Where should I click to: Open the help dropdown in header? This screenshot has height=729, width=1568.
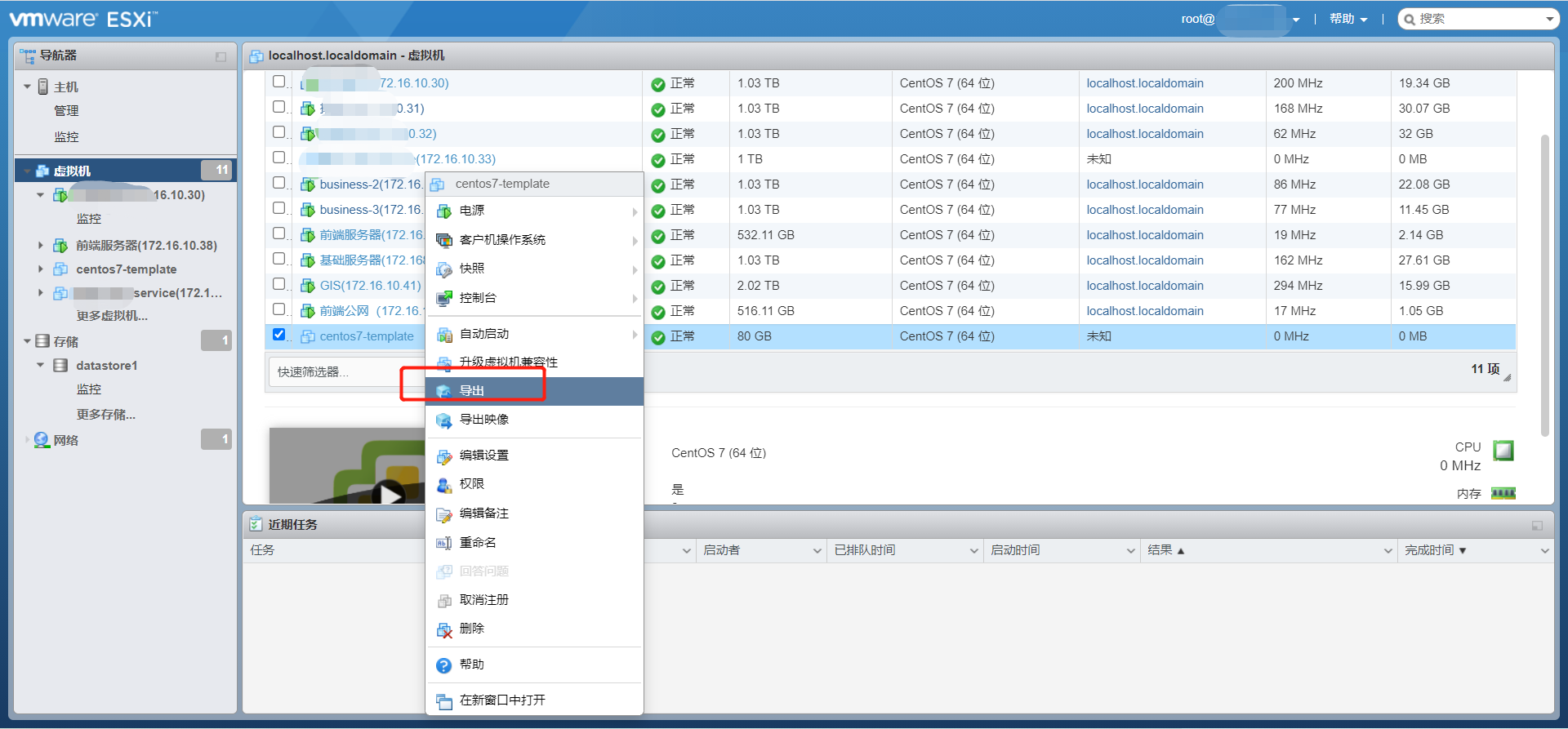click(x=1347, y=19)
